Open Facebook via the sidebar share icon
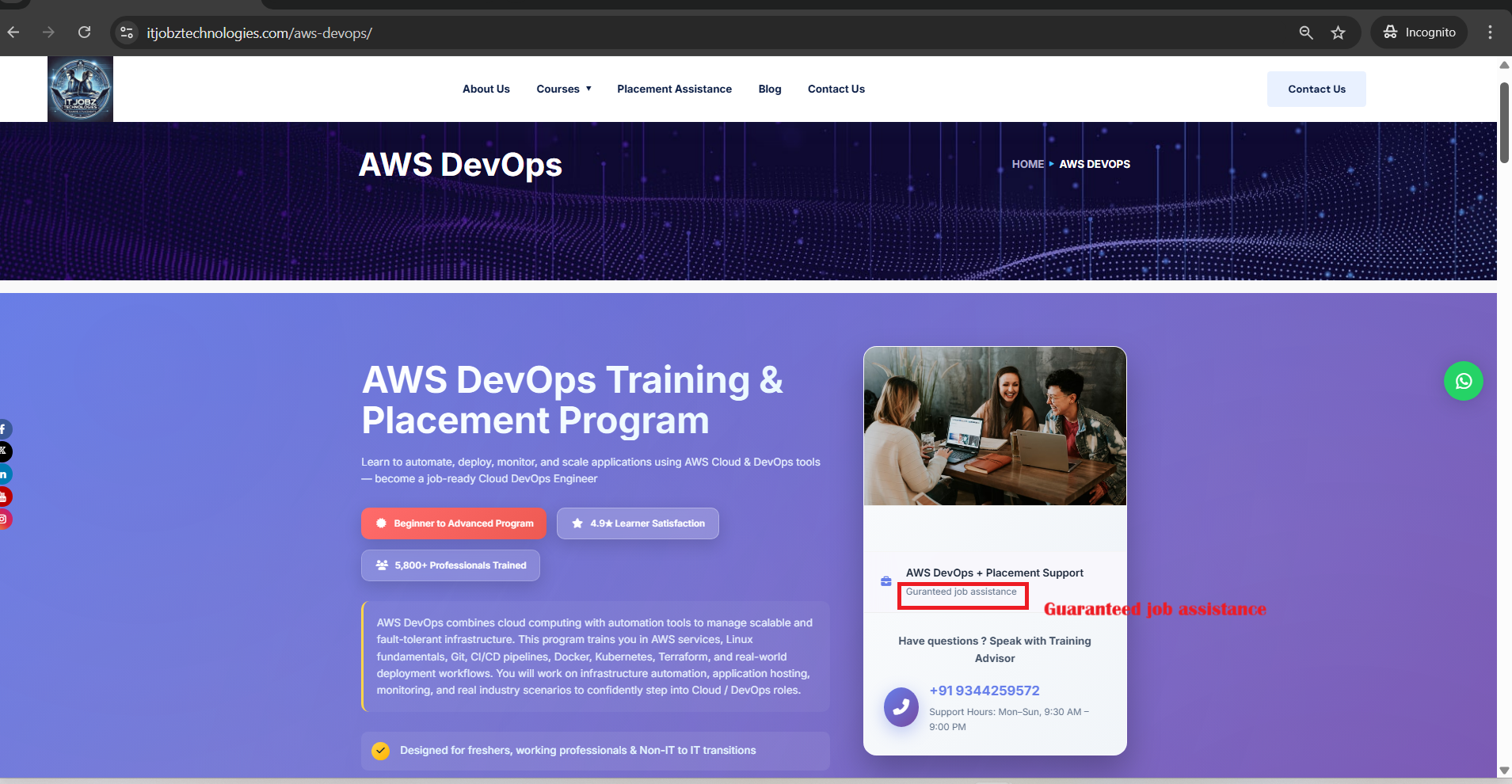This screenshot has width=1512, height=784. [5, 428]
